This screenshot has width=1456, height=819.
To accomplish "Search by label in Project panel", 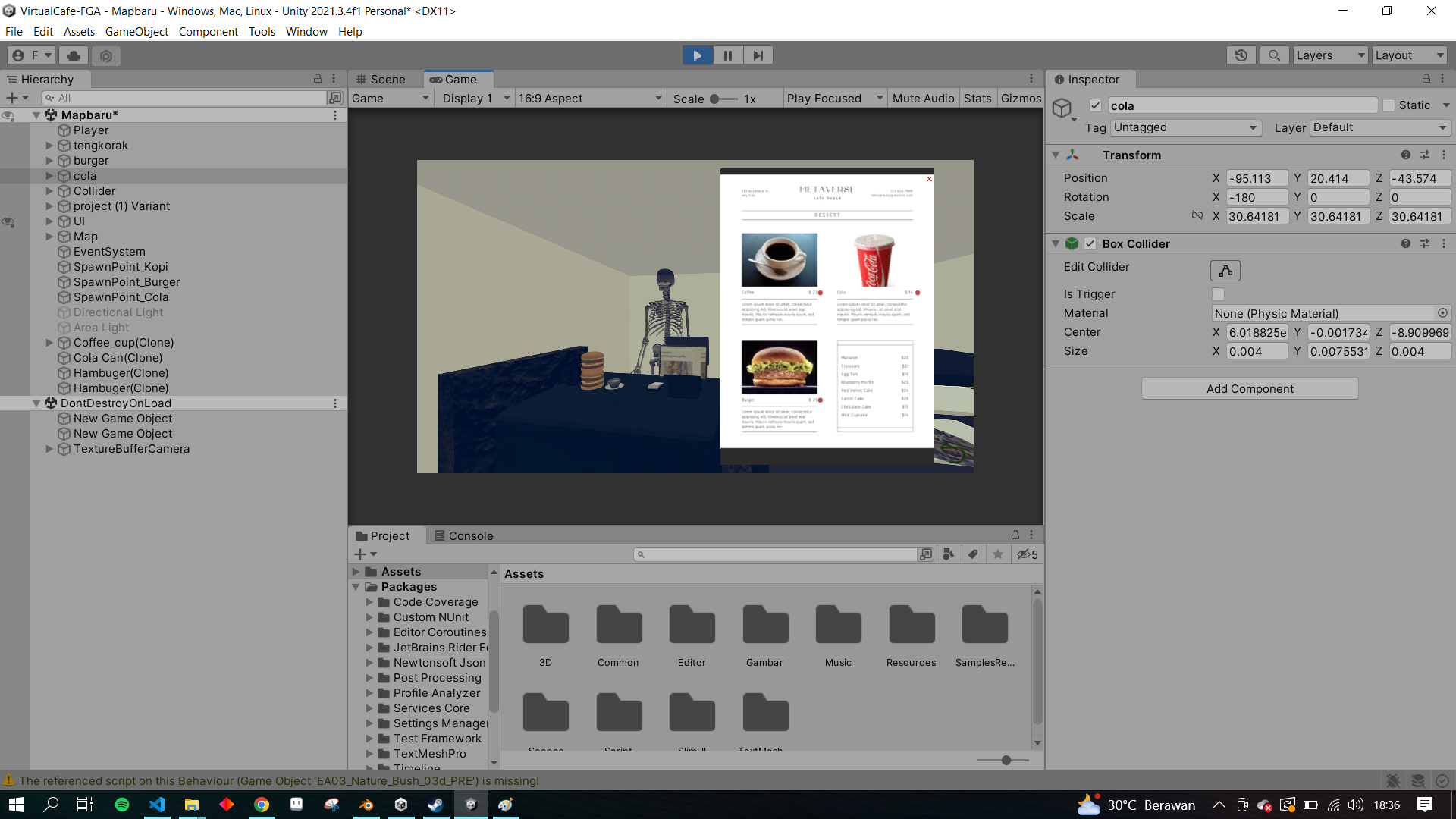I will (973, 554).
